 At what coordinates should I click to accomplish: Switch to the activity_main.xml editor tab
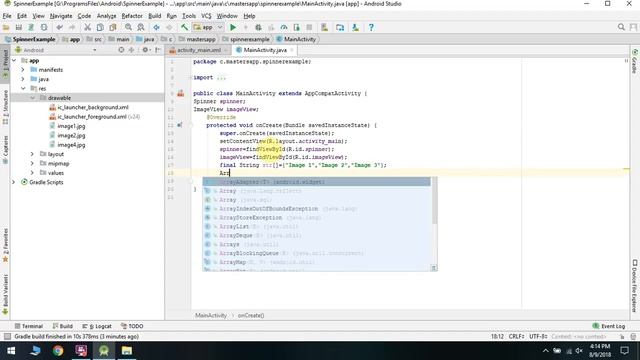198,50
